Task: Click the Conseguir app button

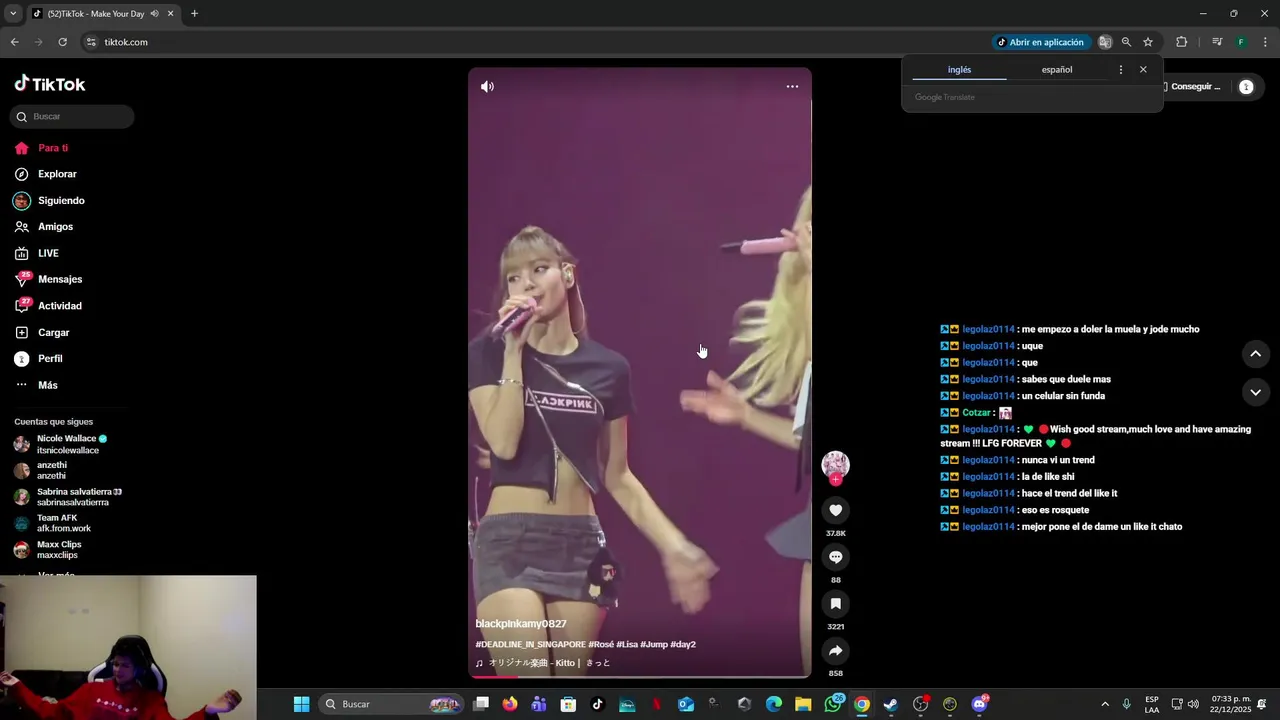Action: coord(1192,87)
